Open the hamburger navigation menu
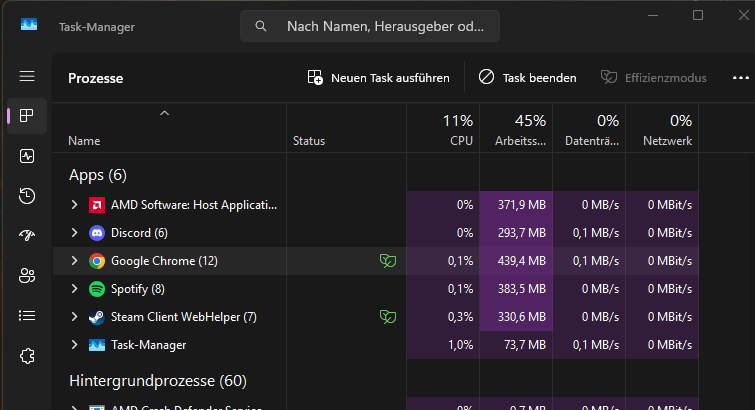This screenshot has height=410, width=755. tap(27, 77)
